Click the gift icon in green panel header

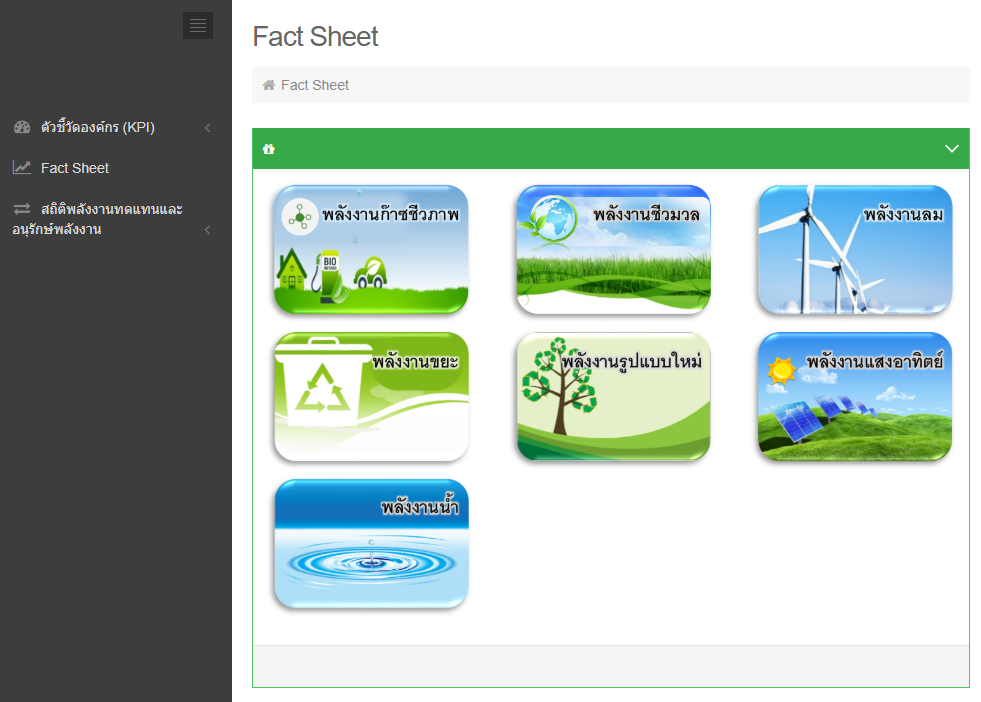pos(269,149)
